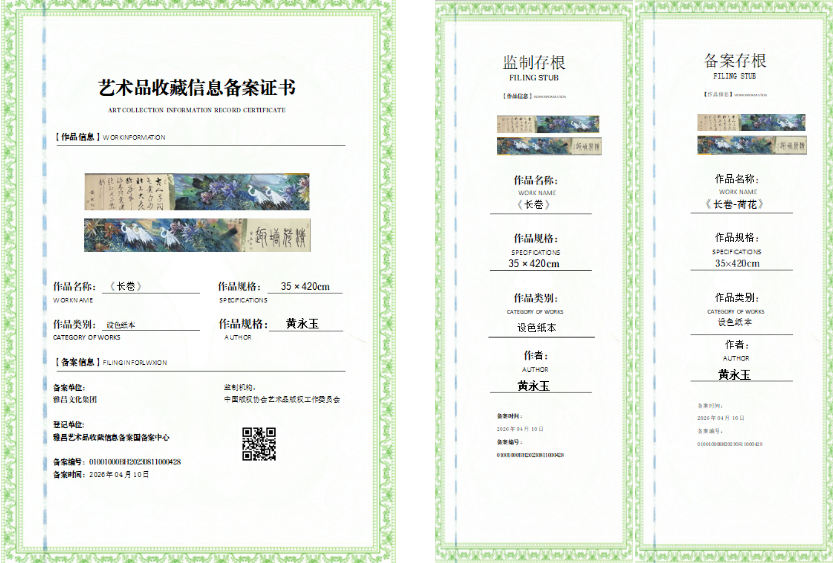Open the lower scroll painting image on main certificate
The height and width of the screenshot is (563, 833).
pyautogui.click(x=197, y=235)
